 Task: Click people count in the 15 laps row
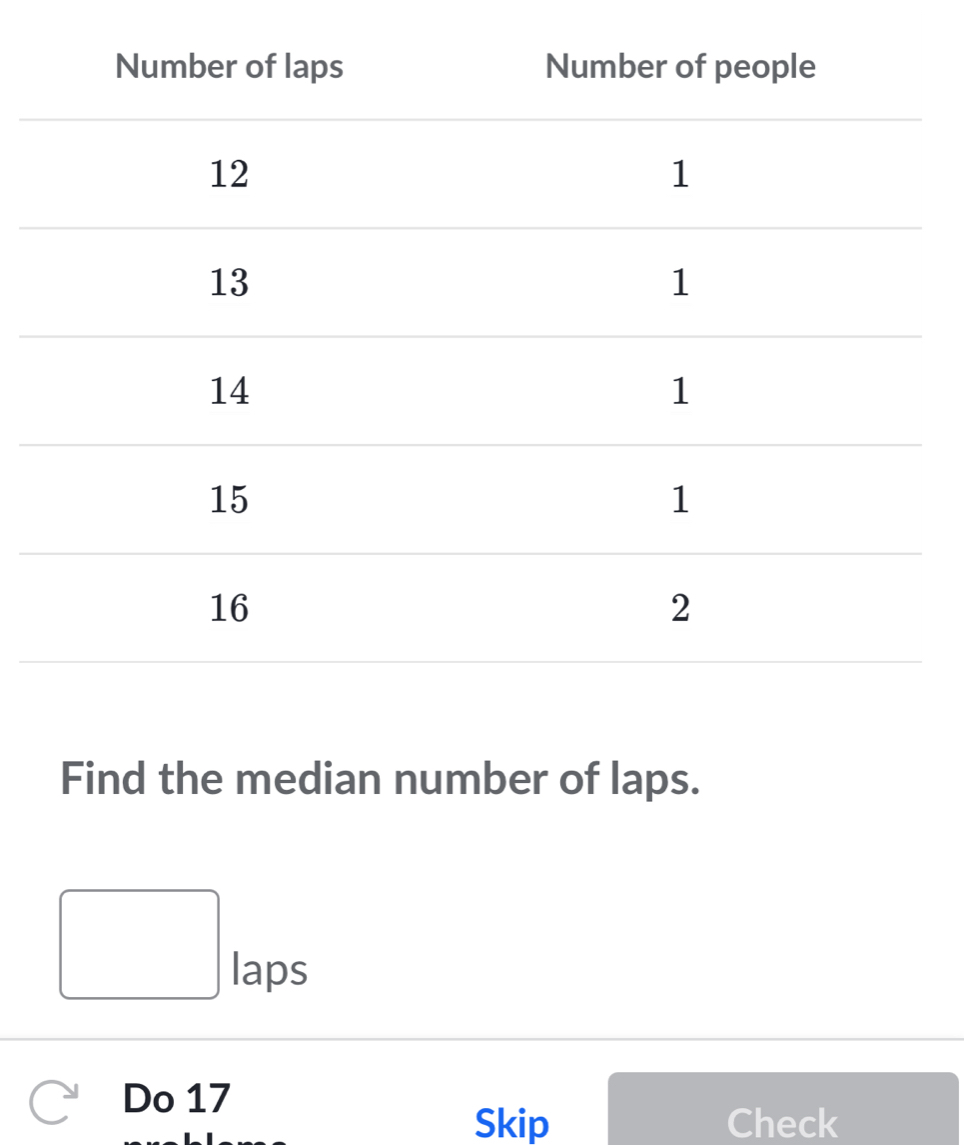pyautogui.click(x=680, y=500)
